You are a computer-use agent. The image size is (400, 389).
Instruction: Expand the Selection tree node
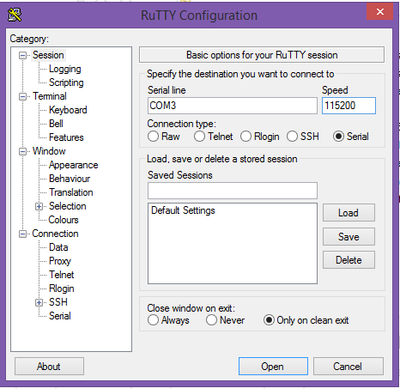coord(39,207)
